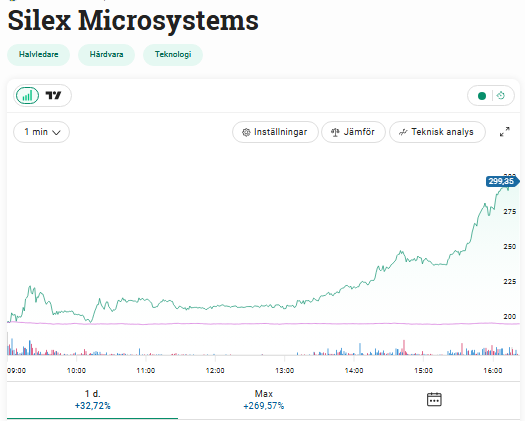Click the Silex Microsystems heading
The height and width of the screenshot is (421, 525).
(x=133, y=21)
